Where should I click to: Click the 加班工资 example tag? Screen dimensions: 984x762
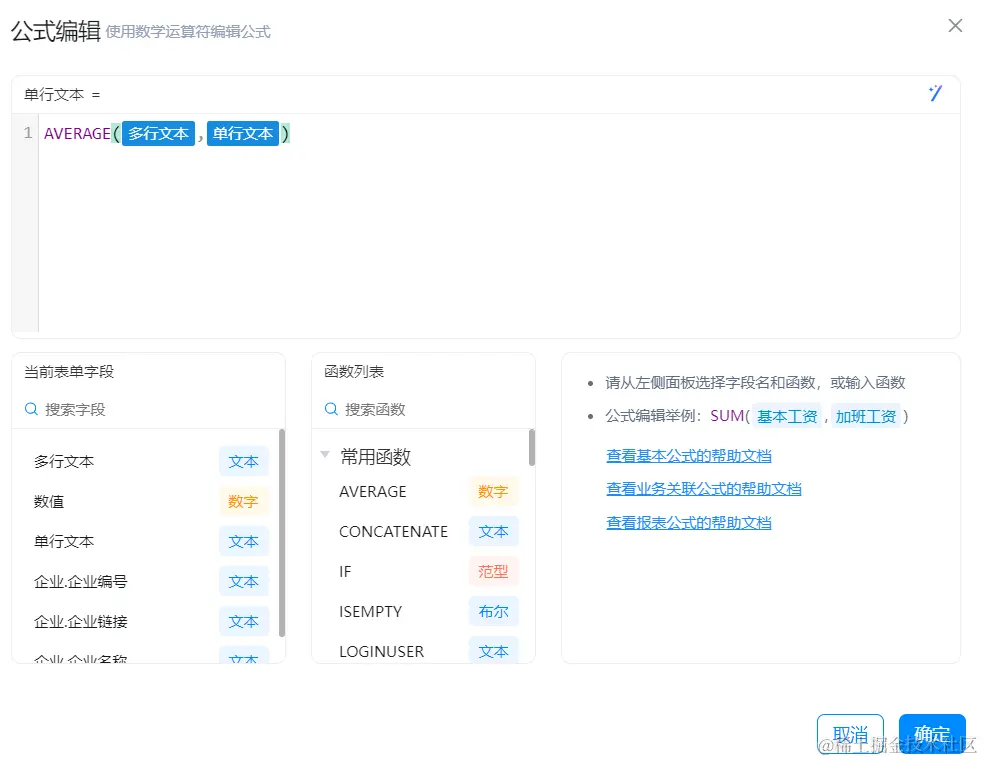coord(866,416)
